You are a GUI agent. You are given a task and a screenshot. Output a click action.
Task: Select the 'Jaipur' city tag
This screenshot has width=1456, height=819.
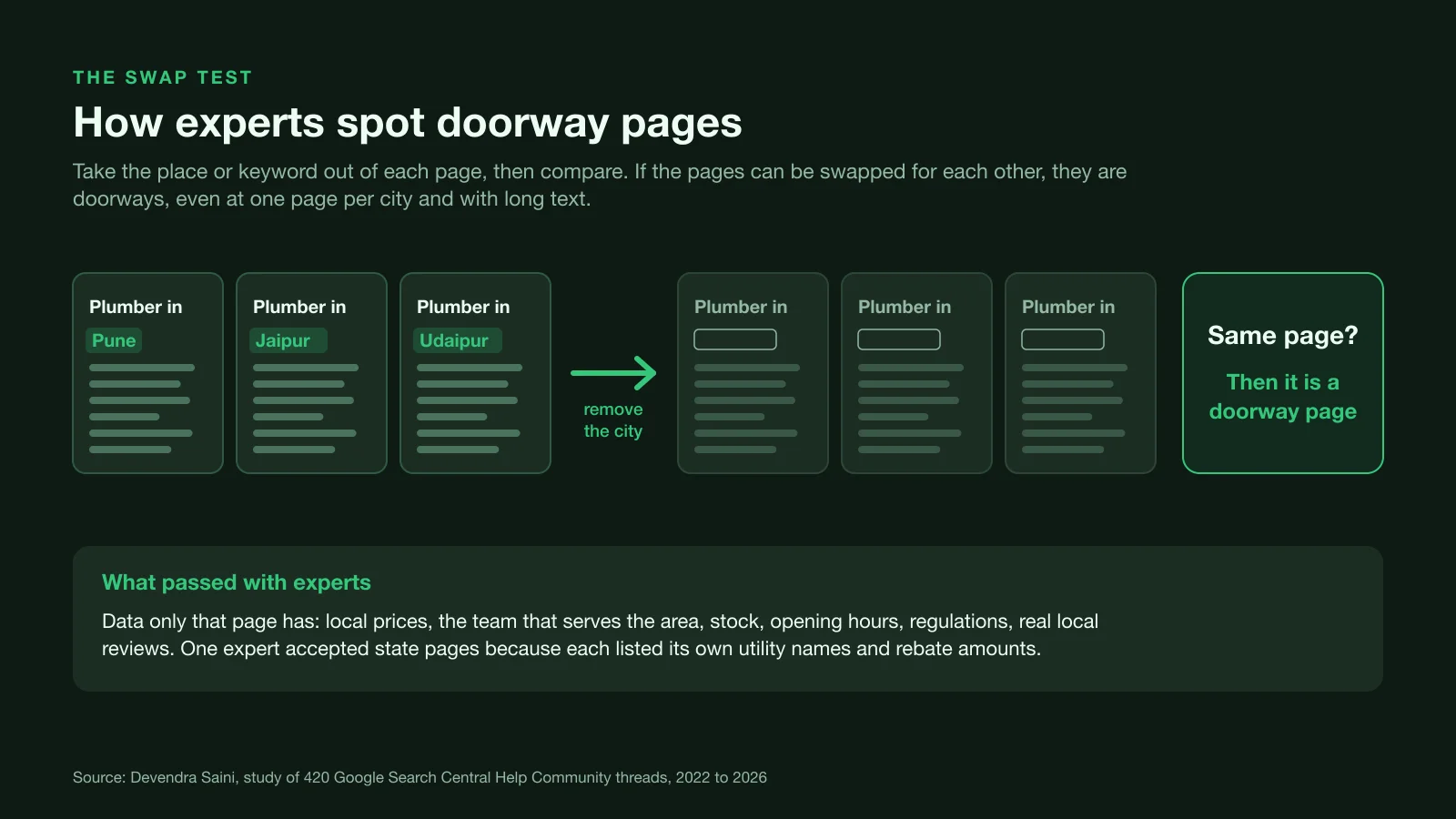(x=288, y=340)
